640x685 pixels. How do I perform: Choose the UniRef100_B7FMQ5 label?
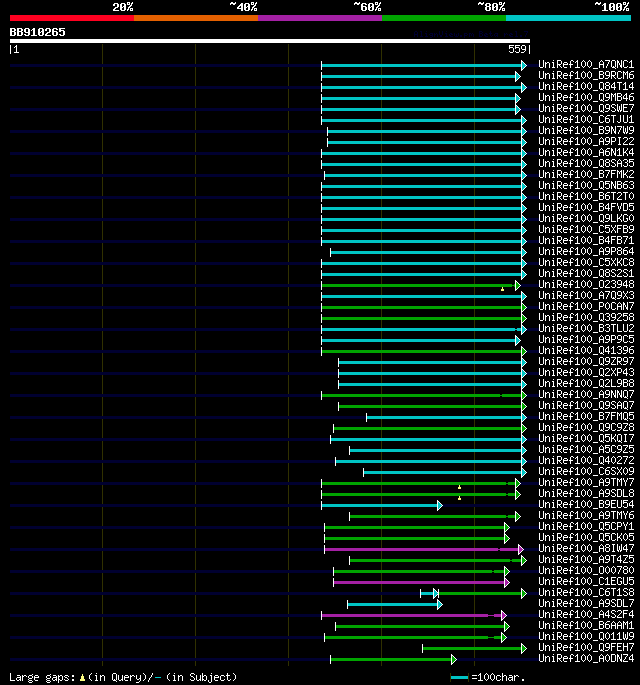[x=586, y=416]
